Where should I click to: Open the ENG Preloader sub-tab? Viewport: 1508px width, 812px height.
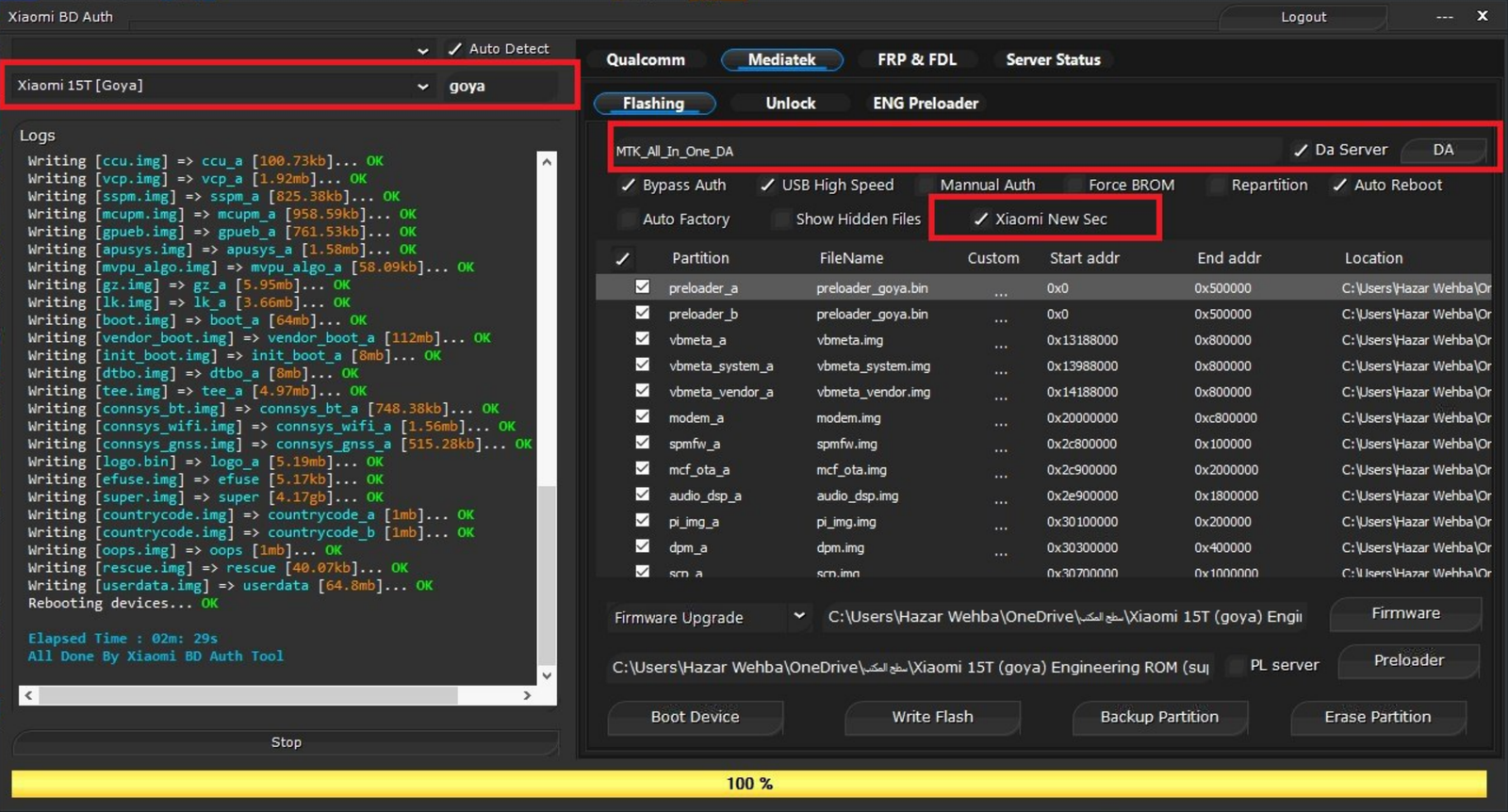(926, 104)
